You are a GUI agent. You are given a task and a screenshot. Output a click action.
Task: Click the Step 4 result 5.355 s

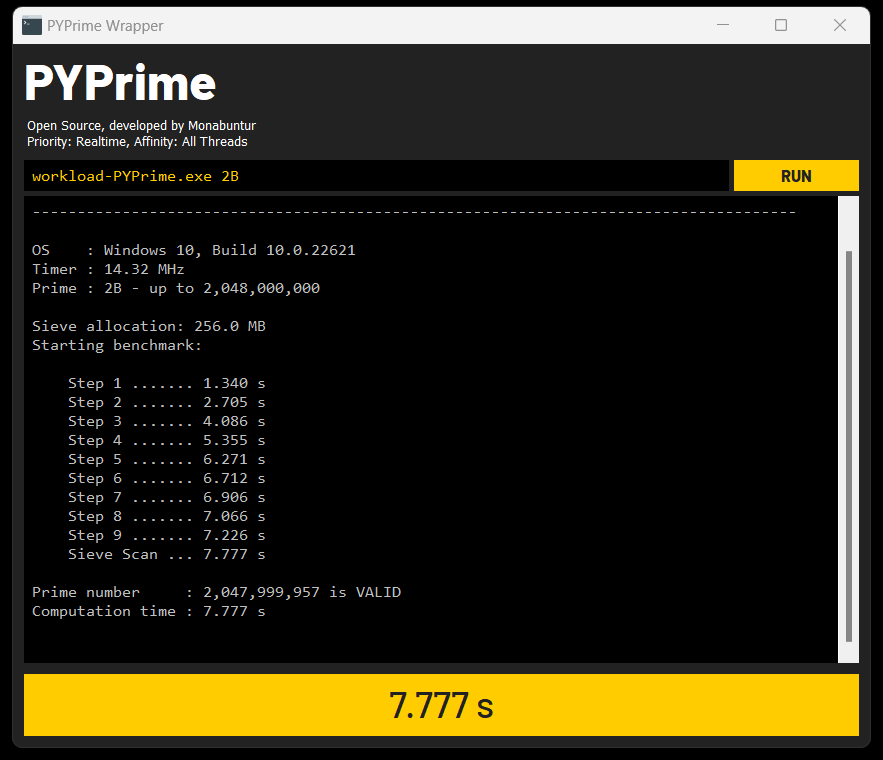click(167, 440)
